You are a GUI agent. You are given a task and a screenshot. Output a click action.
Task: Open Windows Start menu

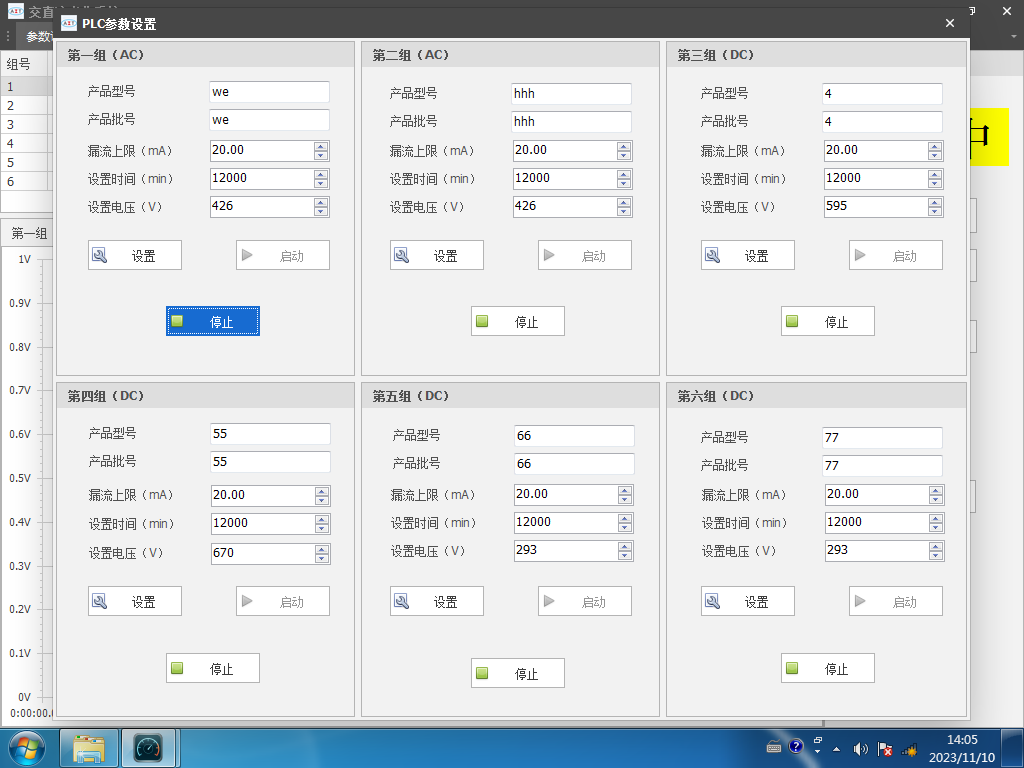[x=26, y=748]
